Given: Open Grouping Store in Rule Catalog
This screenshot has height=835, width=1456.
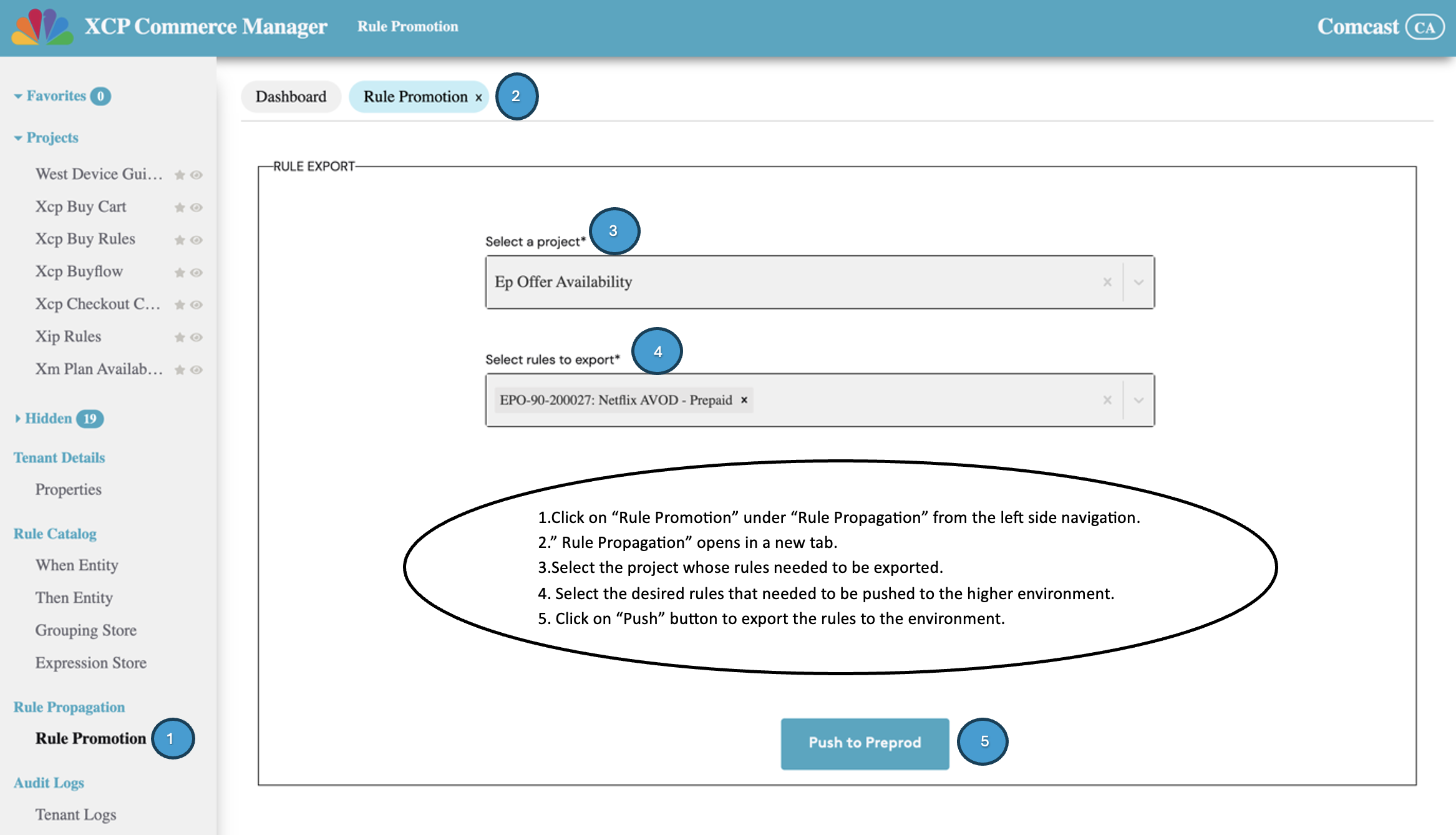Looking at the screenshot, I should pyautogui.click(x=85, y=630).
